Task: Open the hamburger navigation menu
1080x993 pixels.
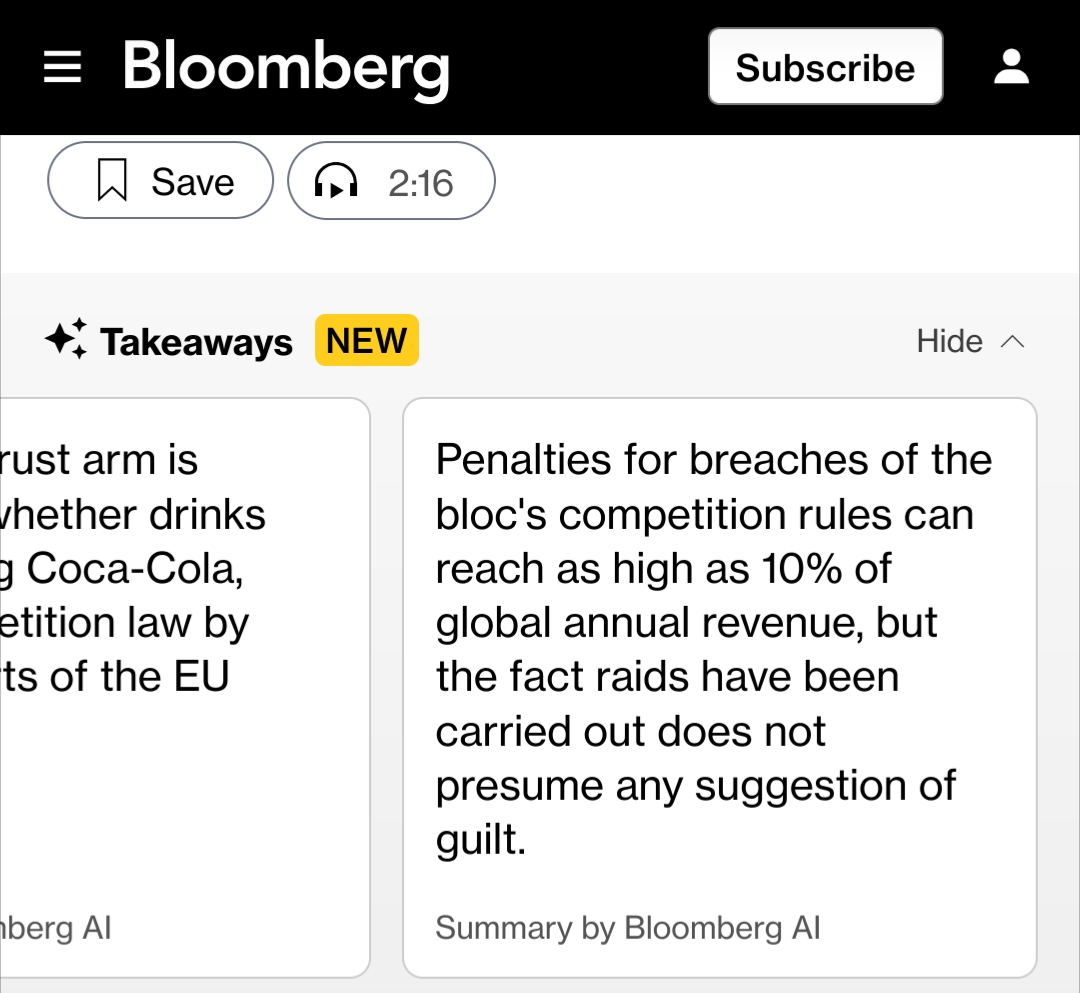Action: pyautogui.click(x=62, y=67)
